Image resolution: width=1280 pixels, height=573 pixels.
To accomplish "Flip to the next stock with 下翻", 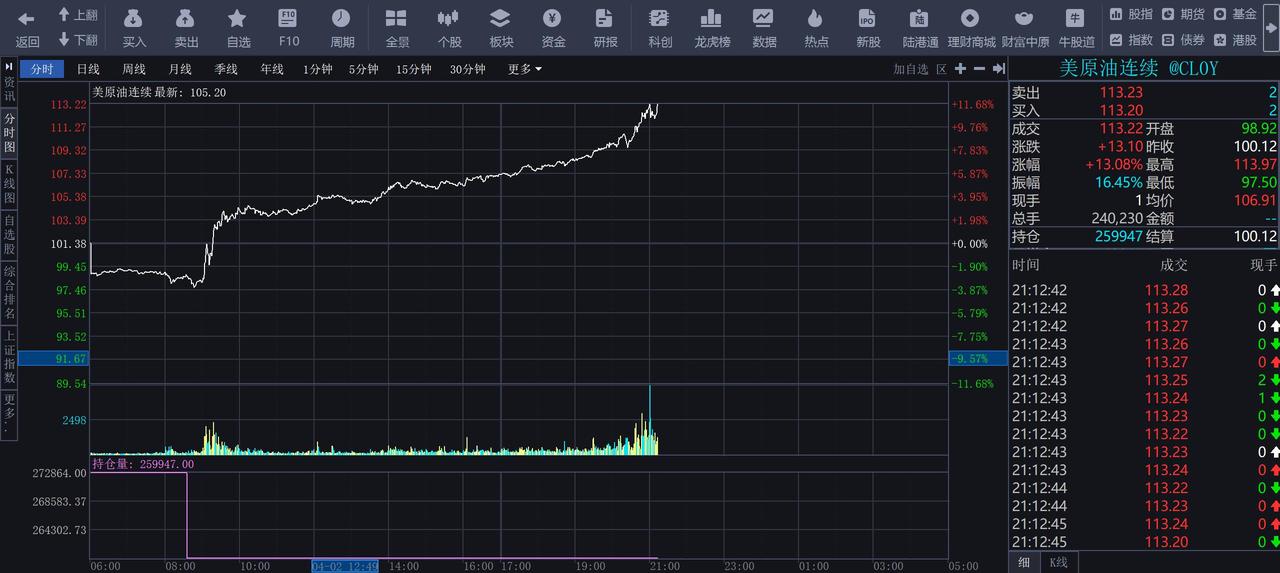I will pos(77,40).
